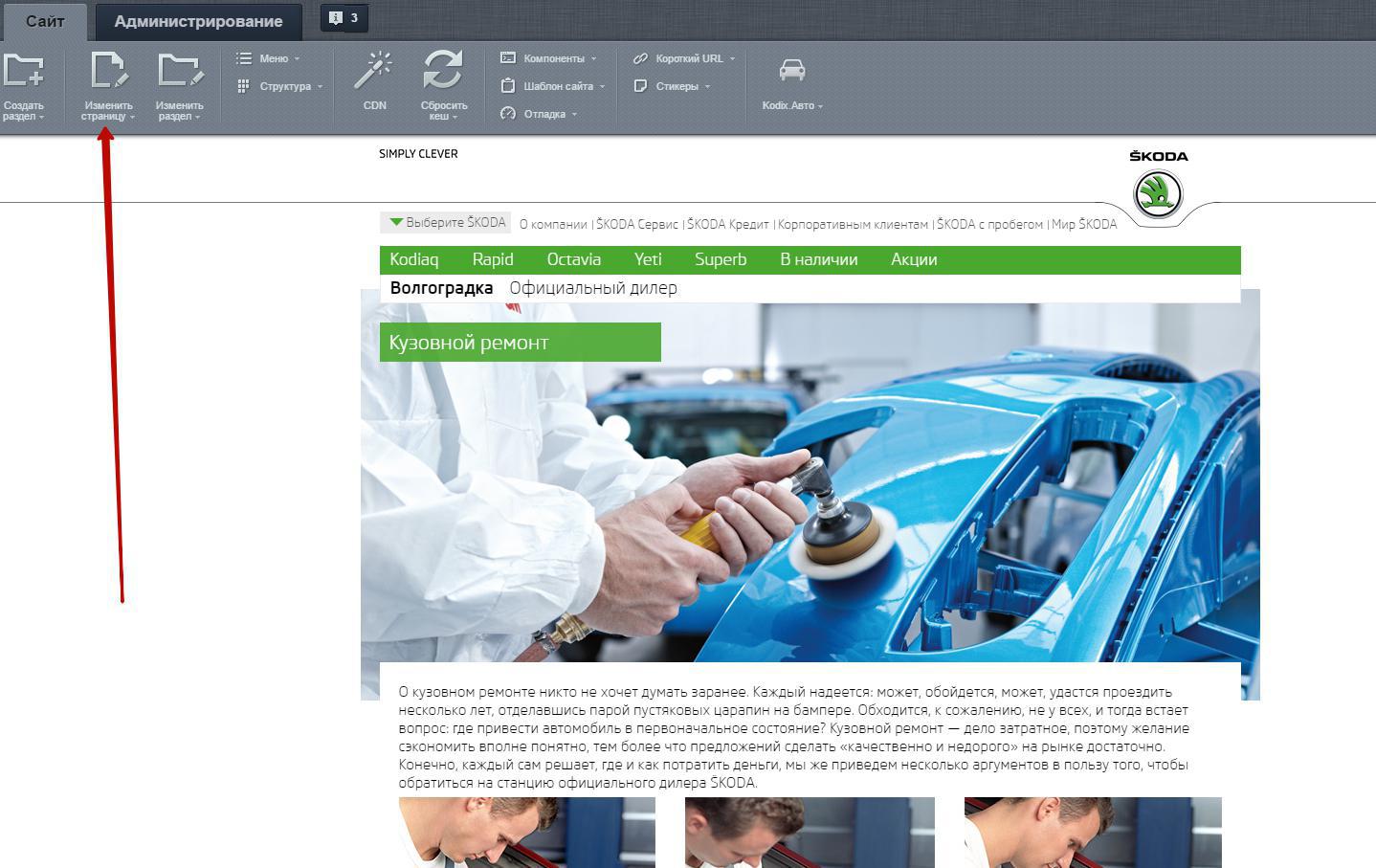The height and width of the screenshot is (868, 1376).
Task: Click the Шаблон сайта clipboard icon
Action: (508, 86)
